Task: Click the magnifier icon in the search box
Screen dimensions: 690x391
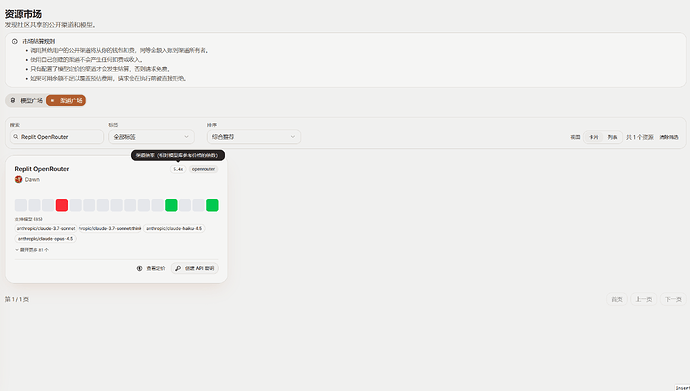Action: [x=16, y=137]
